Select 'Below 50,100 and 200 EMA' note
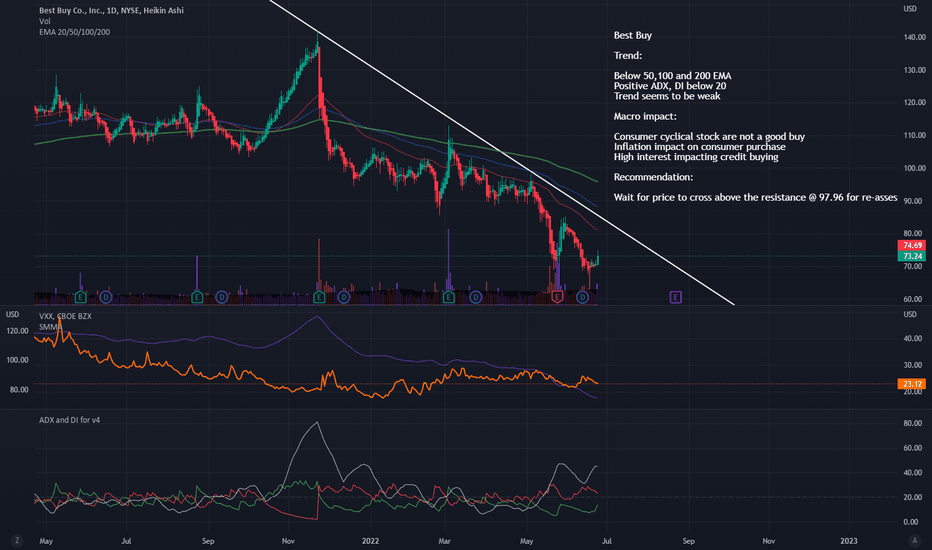The height and width of the screenshot is (550, 932). point(672,76)
